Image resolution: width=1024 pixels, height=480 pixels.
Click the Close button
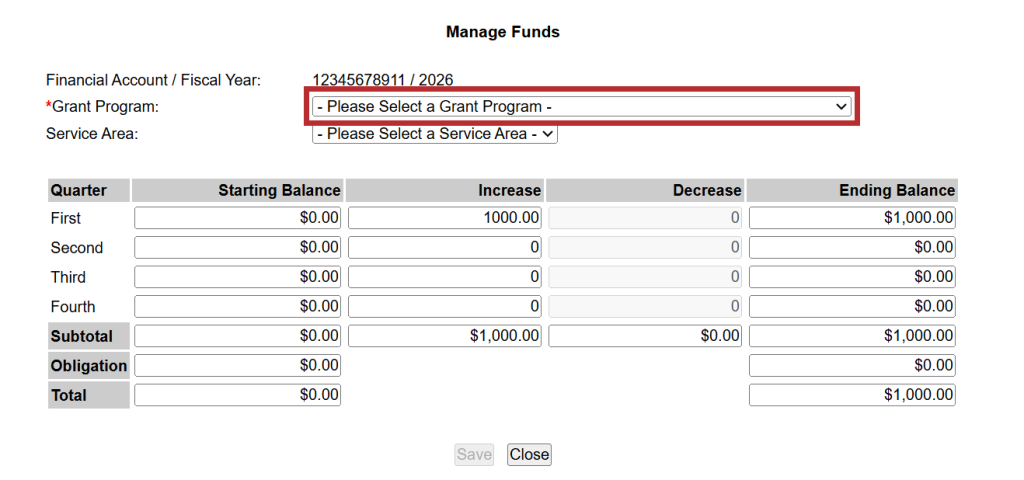529,455
